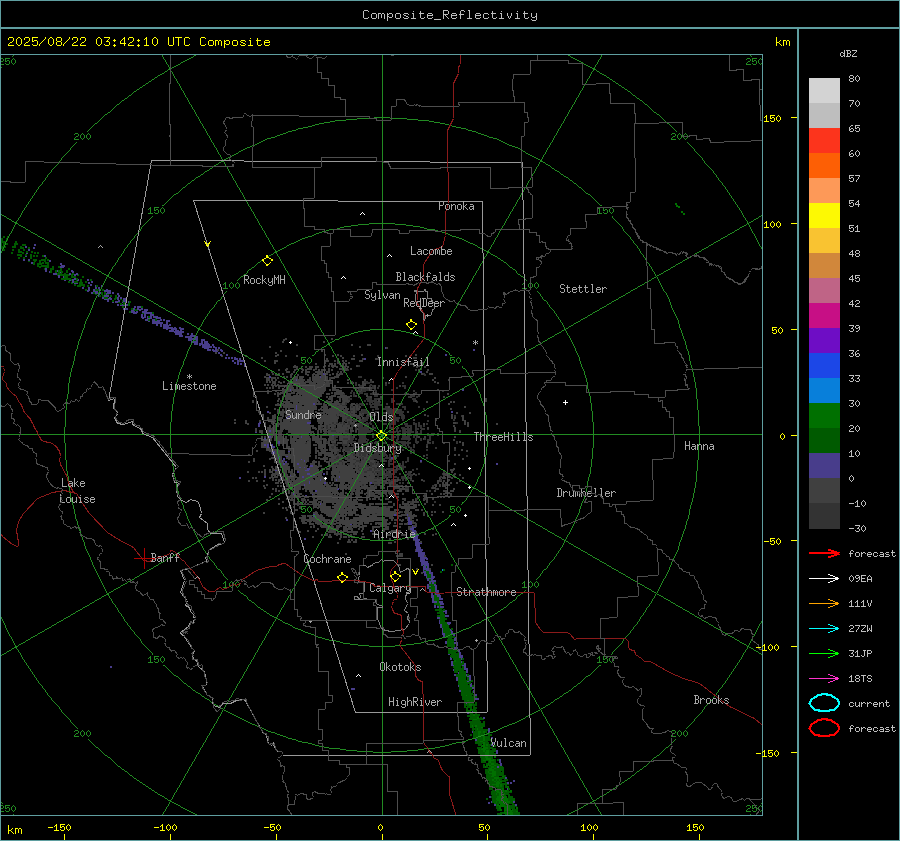
Task: Click the 80 value on dBZ scale
Action: 854,79
